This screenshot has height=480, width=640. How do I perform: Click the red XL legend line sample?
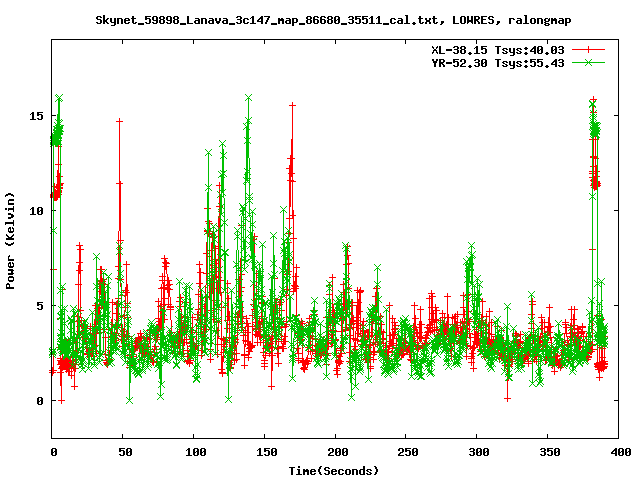coord(588,50)
